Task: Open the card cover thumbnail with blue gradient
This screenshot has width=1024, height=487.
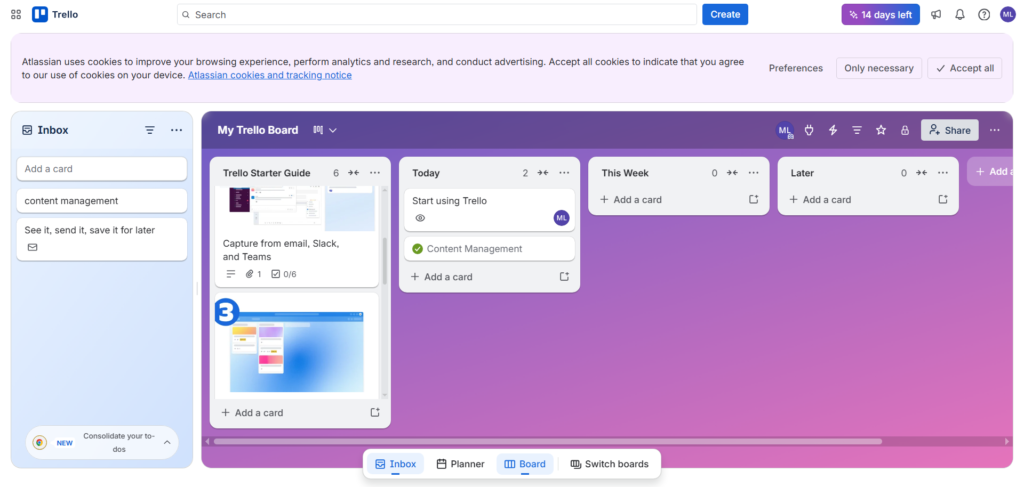Action: [x=298, y=351]
